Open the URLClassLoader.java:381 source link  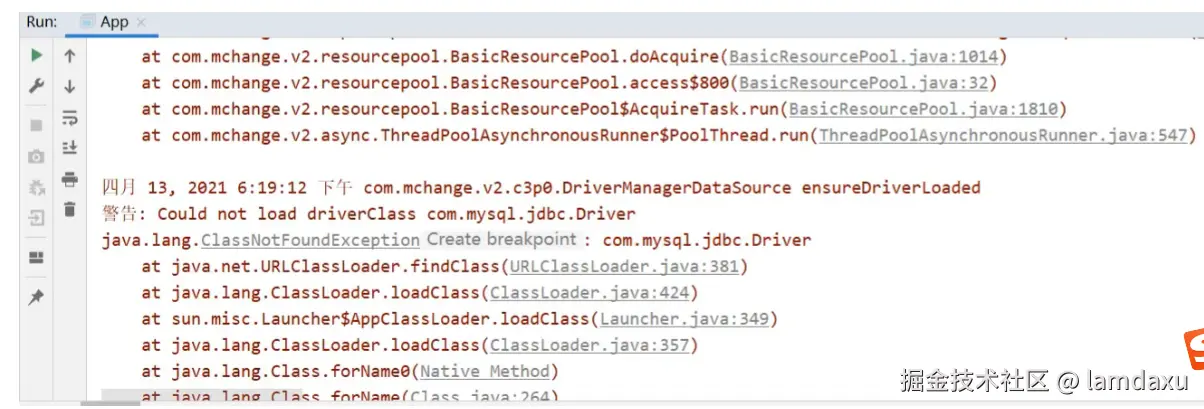pyautogui.click(x=624, y=266)
